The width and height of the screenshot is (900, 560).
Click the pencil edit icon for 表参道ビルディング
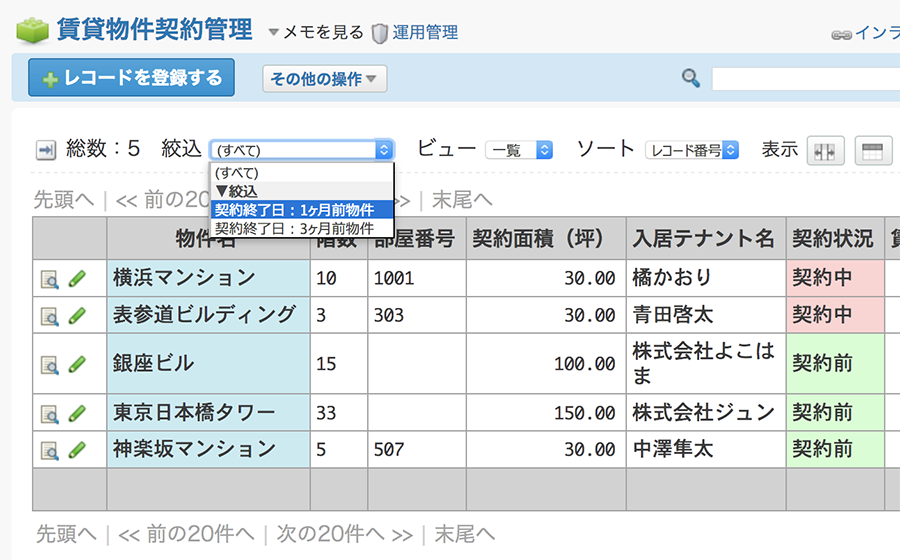coord(77,316)
